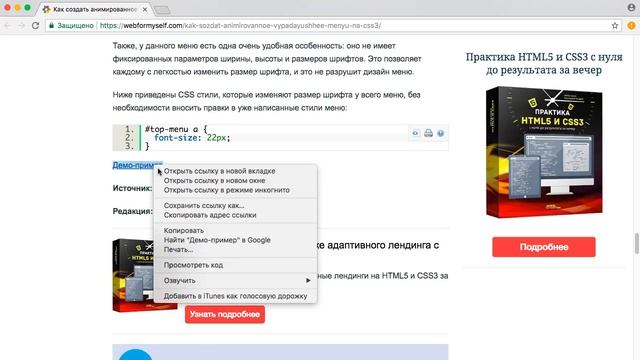The width and height of the screenshot is (640, 360).
Task: Click the small course box thumbnail below the article
Action: point(133,276)
